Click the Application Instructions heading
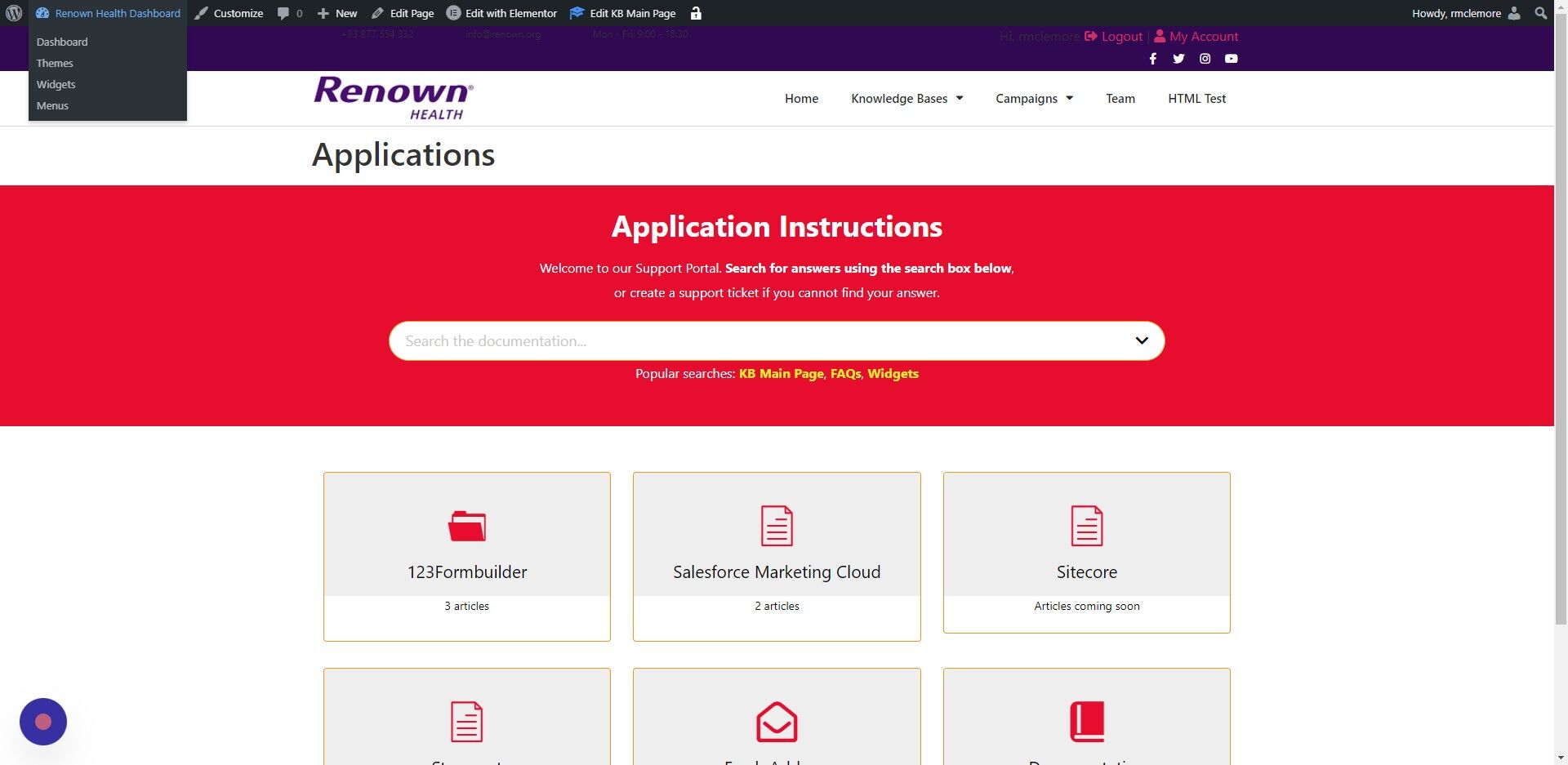The image size is (1568, 765). [x=777, y=227]
